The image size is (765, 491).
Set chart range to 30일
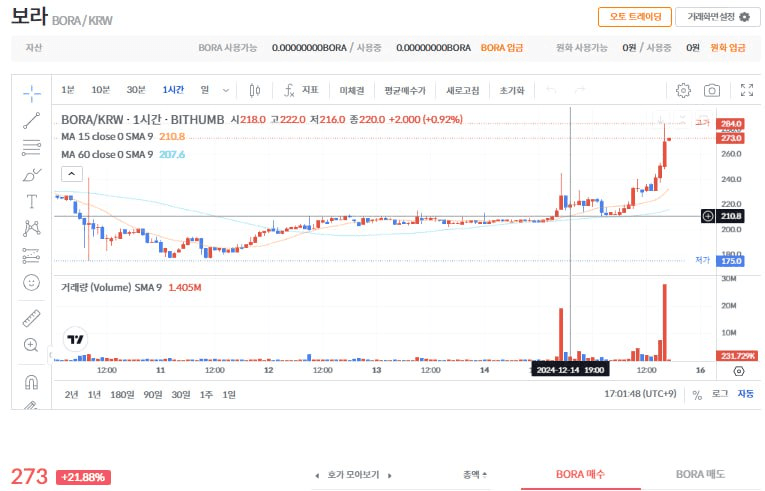coord(181,394)
